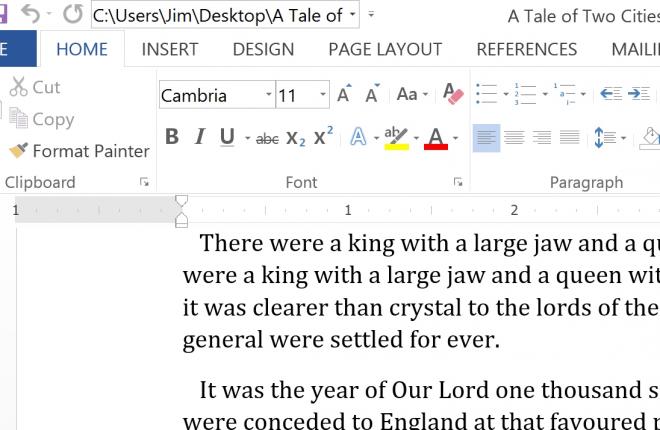Image resolution: width=660 pixels, height=430 pixels.
Task: Toggle Italic formatting
Action: (200, 137)
